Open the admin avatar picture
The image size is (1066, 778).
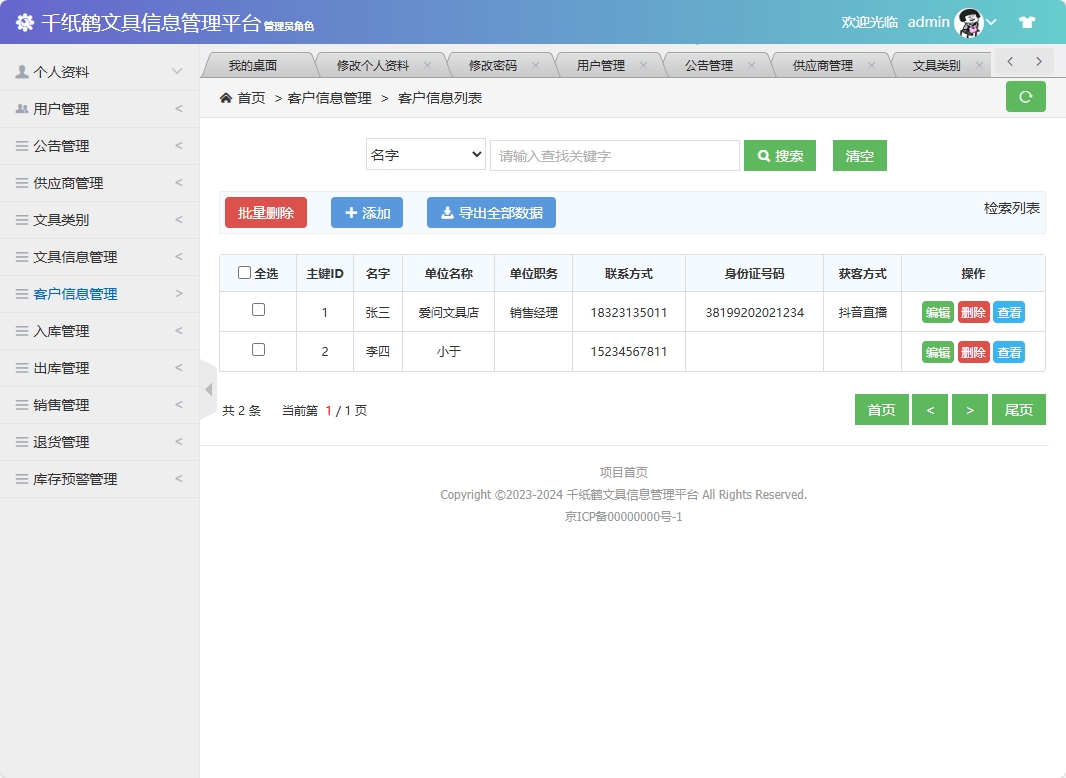(x=968, y=21)
